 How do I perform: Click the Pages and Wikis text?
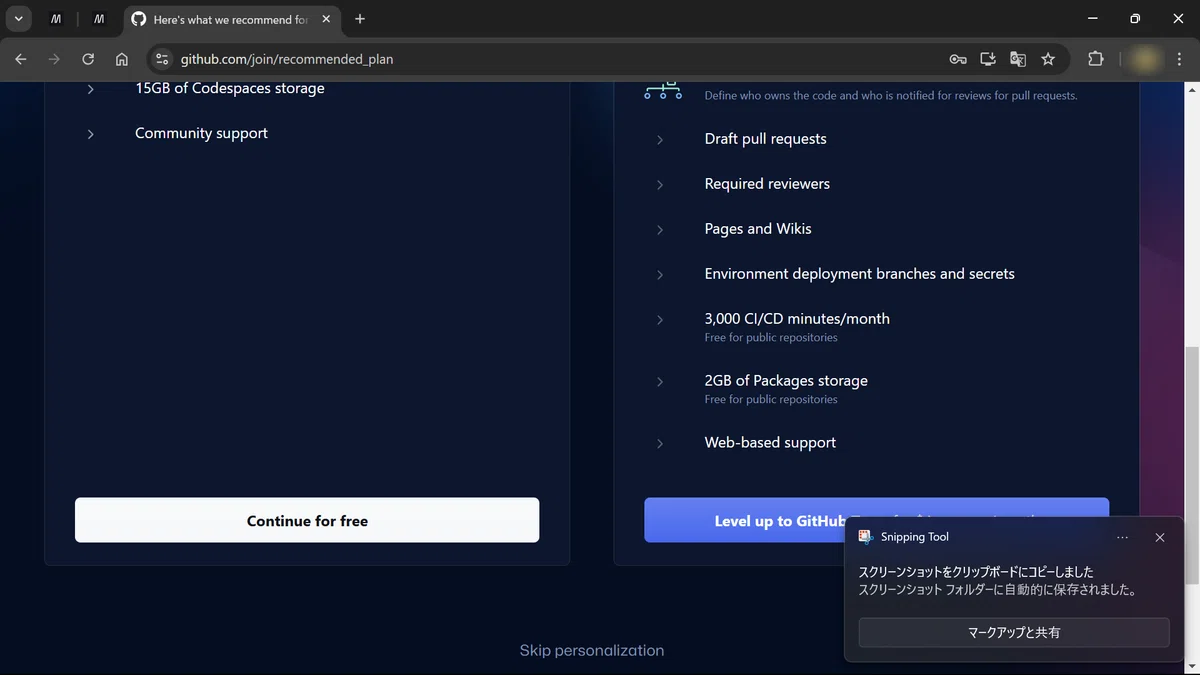(758, 229)
